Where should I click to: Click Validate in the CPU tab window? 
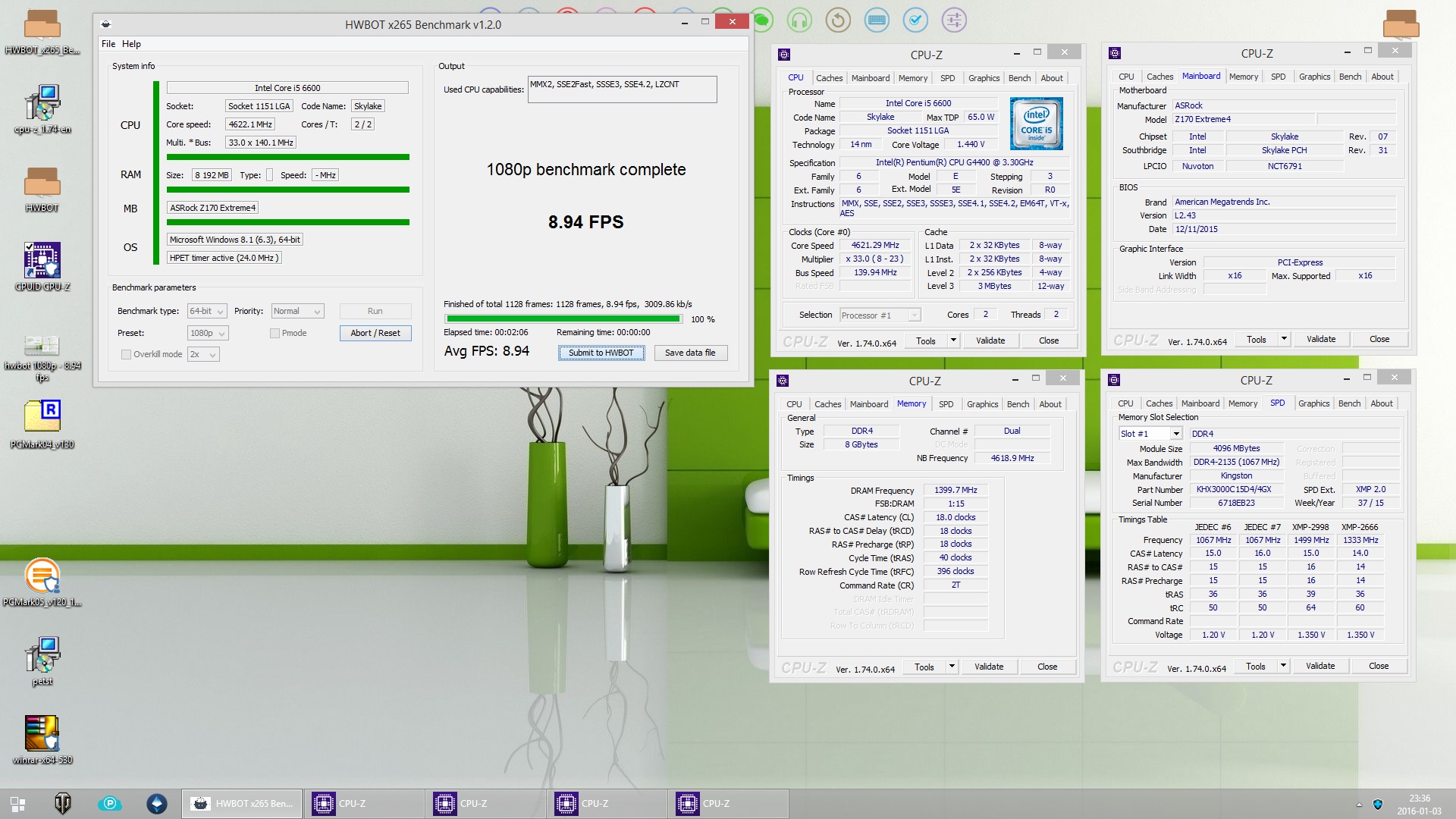point(990,340)
